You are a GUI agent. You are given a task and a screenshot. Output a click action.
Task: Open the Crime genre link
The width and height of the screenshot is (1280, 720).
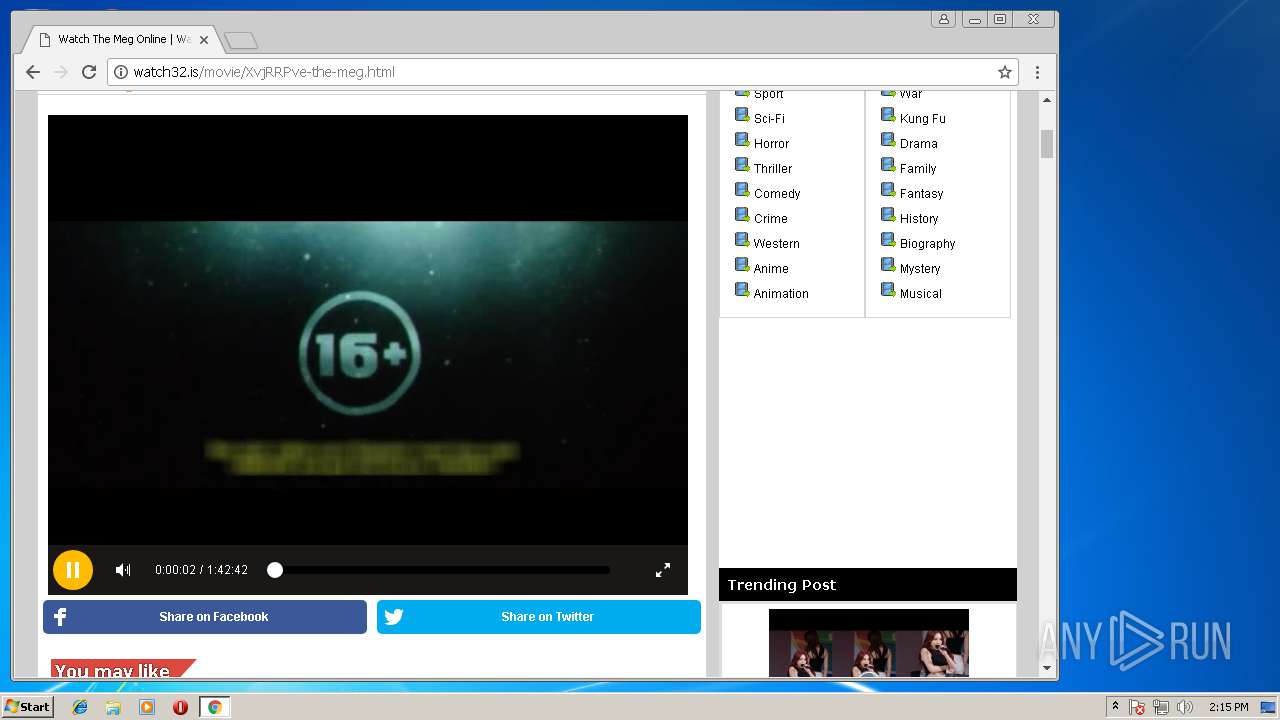tap(770, 218)
